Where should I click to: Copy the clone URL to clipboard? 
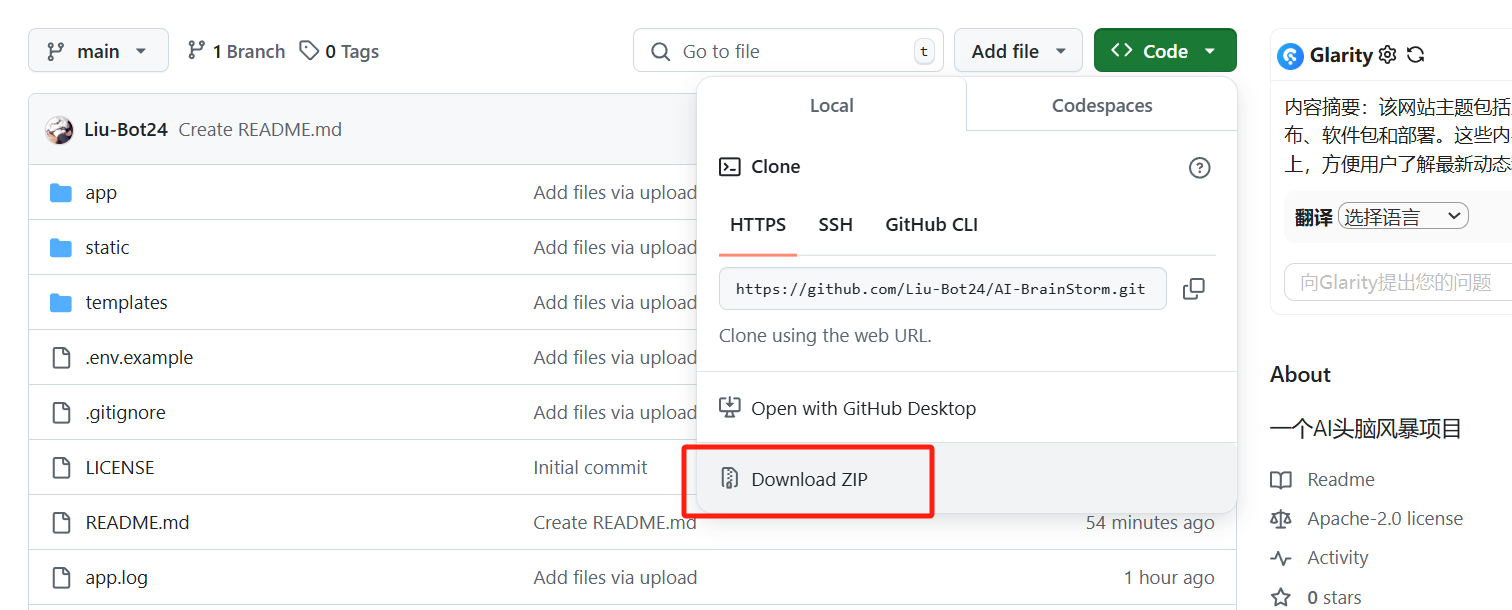point(1193,289)
